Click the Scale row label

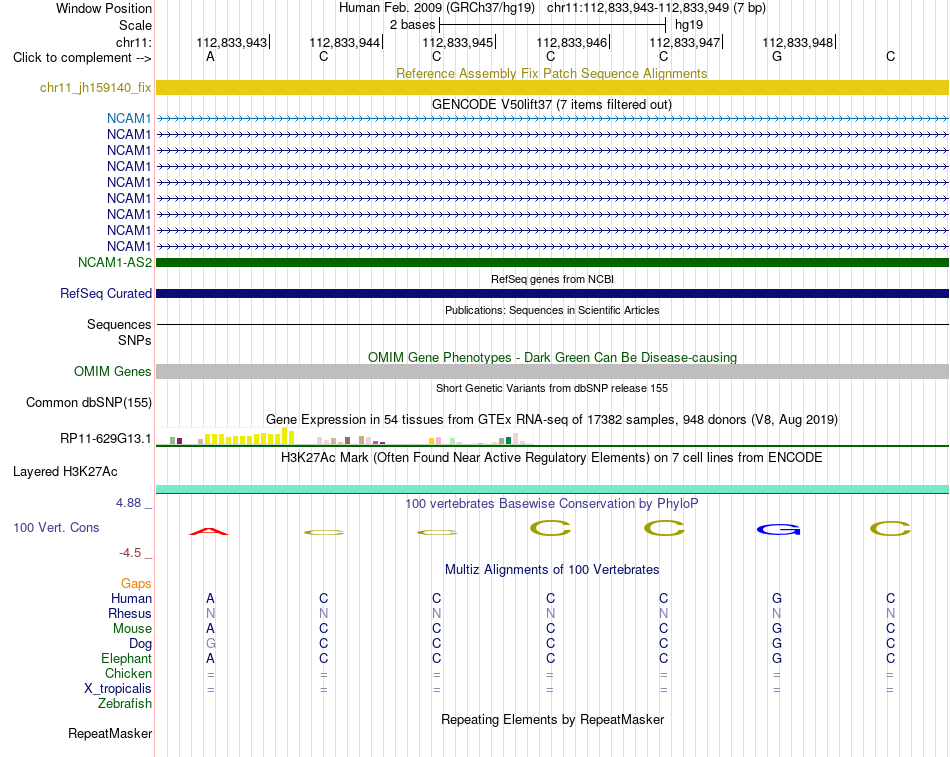pos(135,25)
